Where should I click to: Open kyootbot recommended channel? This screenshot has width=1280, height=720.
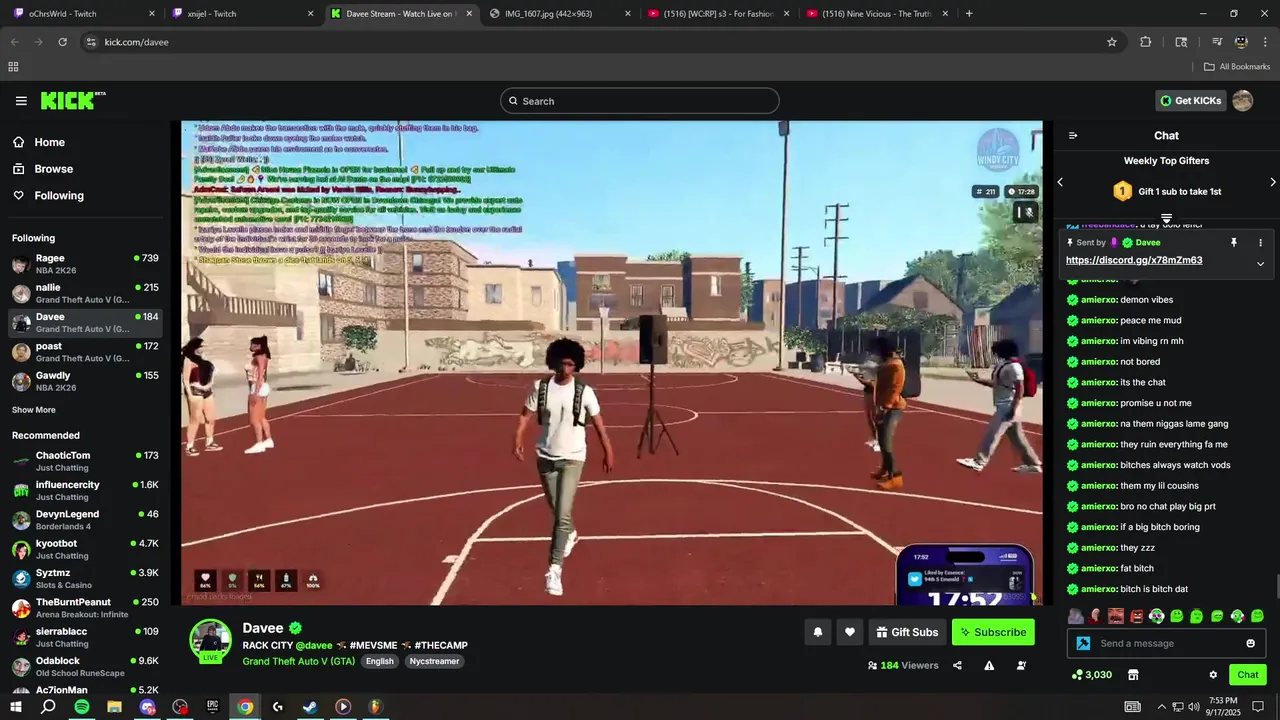[x=85, y=549]
